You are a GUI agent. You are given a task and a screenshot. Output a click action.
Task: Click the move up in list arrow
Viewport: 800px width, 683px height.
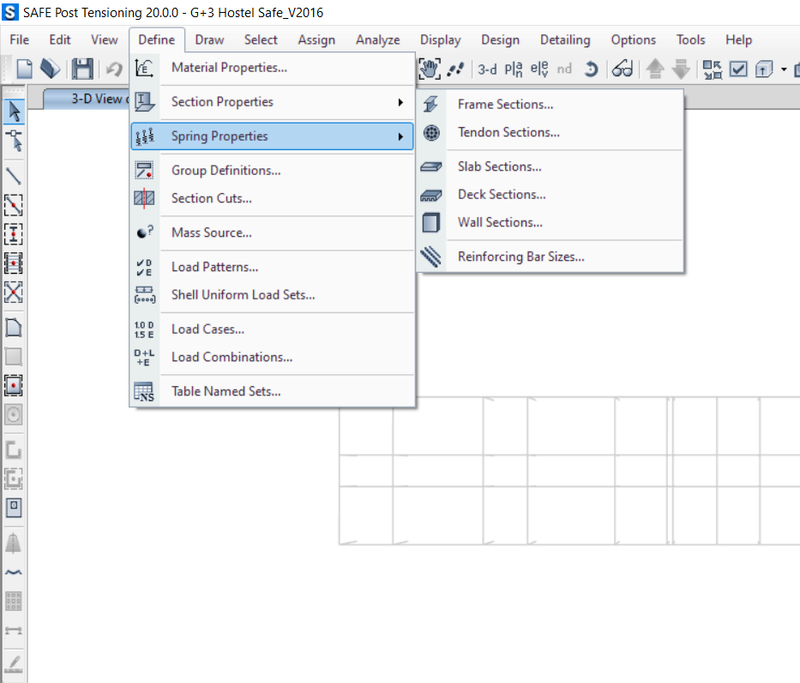coord(655,69)
